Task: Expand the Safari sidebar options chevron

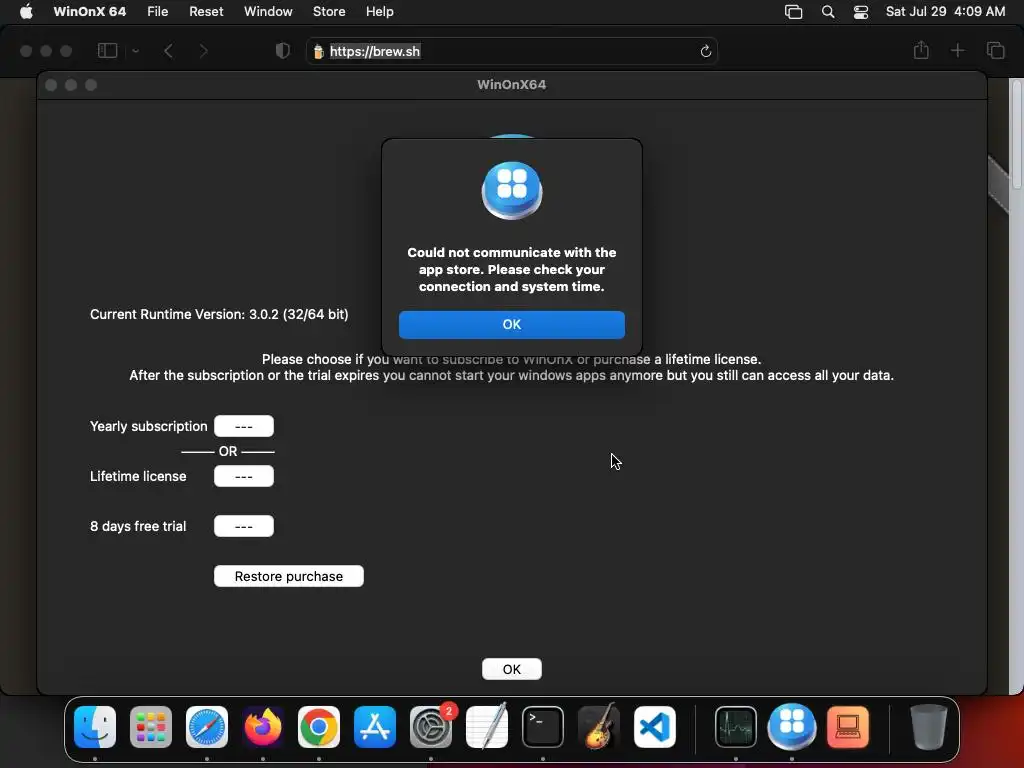Action: pos(135,51)
